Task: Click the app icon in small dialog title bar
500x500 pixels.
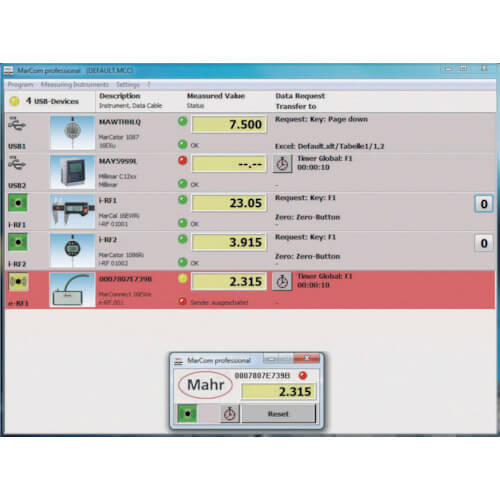Action: [x=179, y=361]
